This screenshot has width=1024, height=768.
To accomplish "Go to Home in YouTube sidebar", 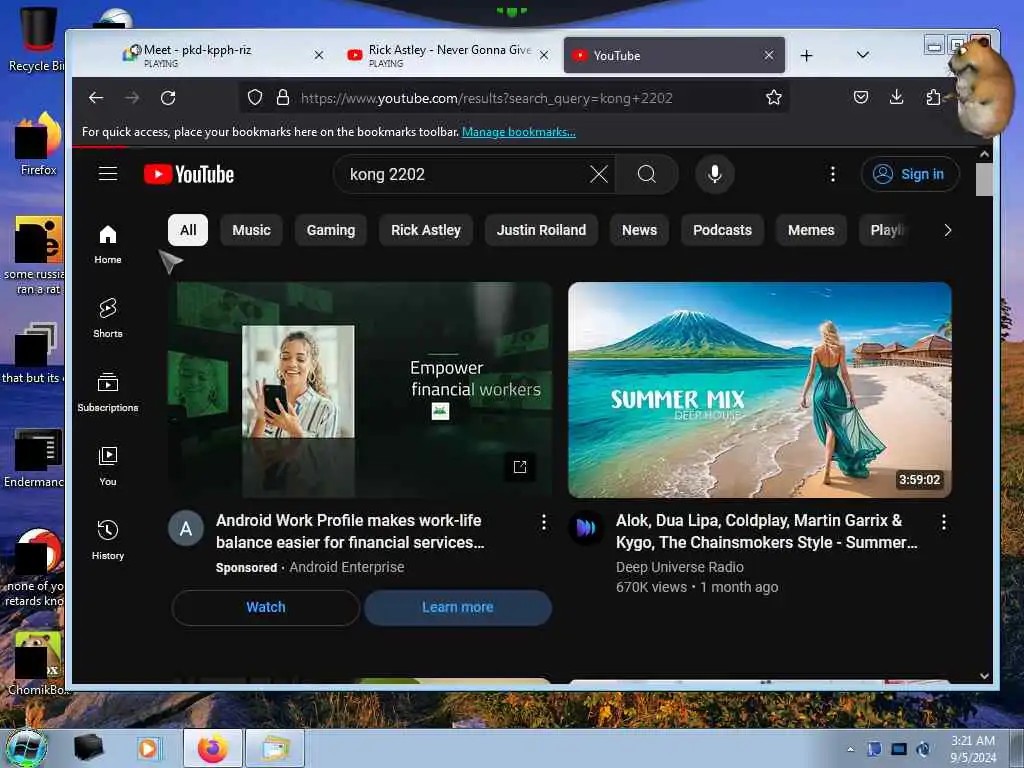I will 108,244.
